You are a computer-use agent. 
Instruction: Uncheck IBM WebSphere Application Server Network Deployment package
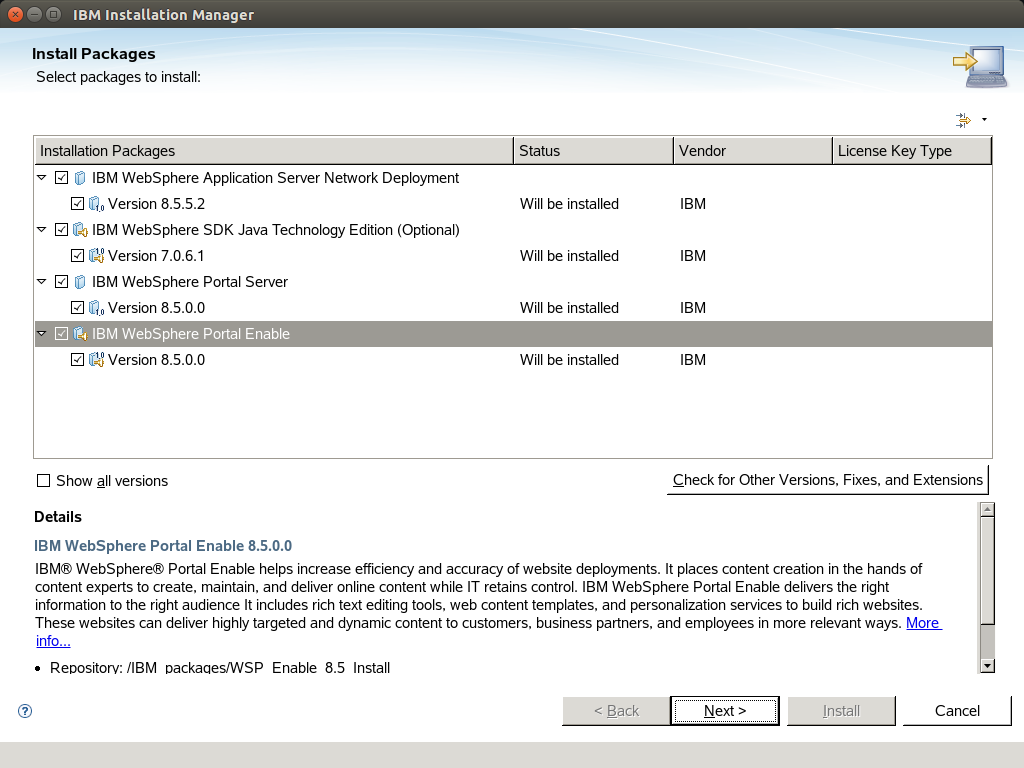pos(61,178)
